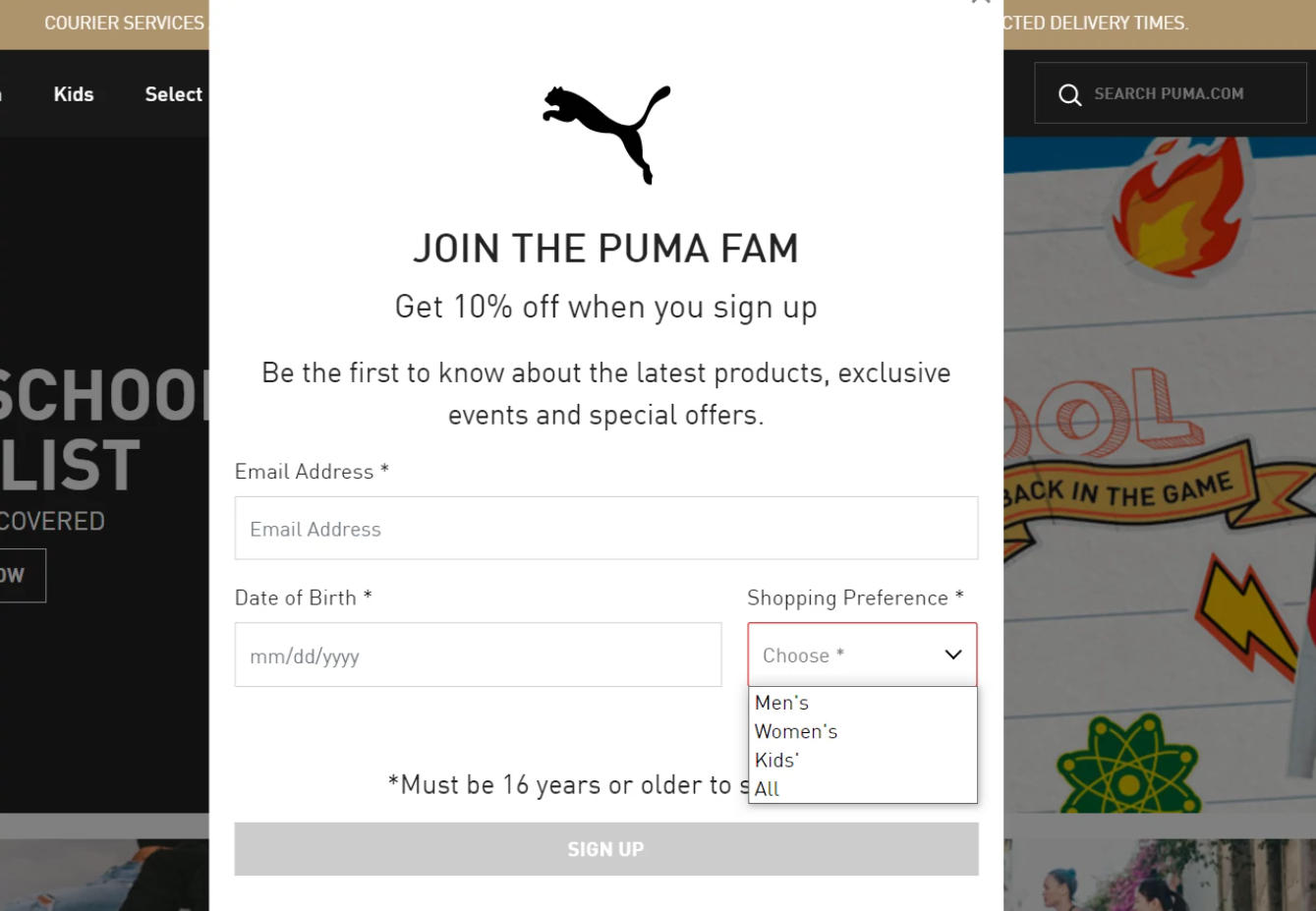Pick Kids' in the shopping preference list

pos(776,760)
